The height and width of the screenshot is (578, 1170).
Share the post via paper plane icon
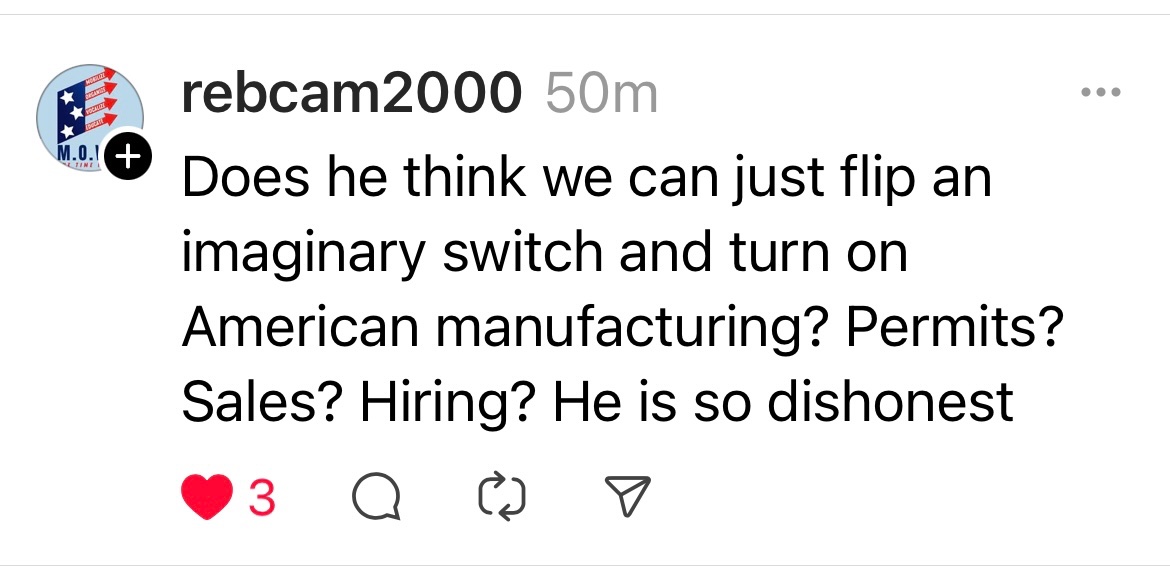[x=629, y=497]
